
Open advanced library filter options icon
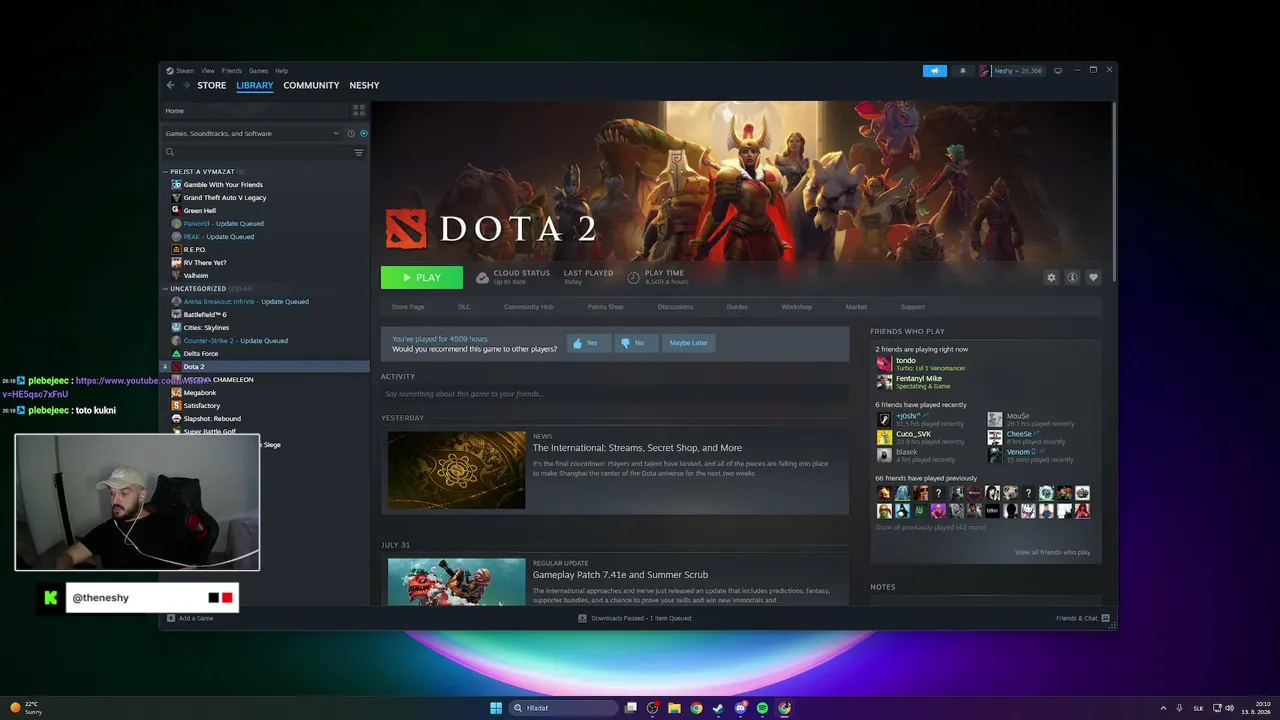click(x=359, y=152)
